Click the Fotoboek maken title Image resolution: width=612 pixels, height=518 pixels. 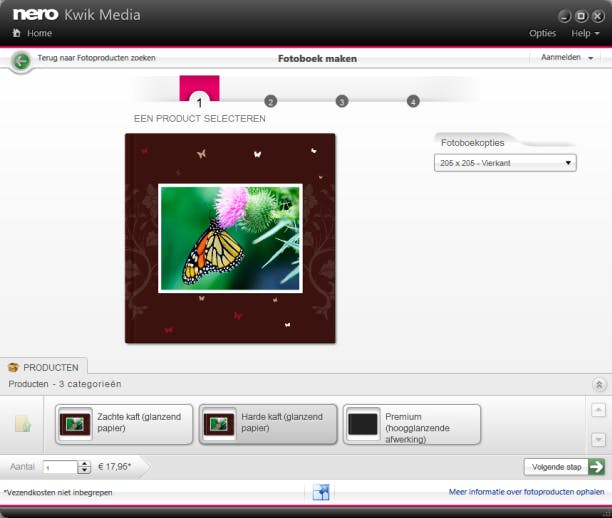click(317, 59)
